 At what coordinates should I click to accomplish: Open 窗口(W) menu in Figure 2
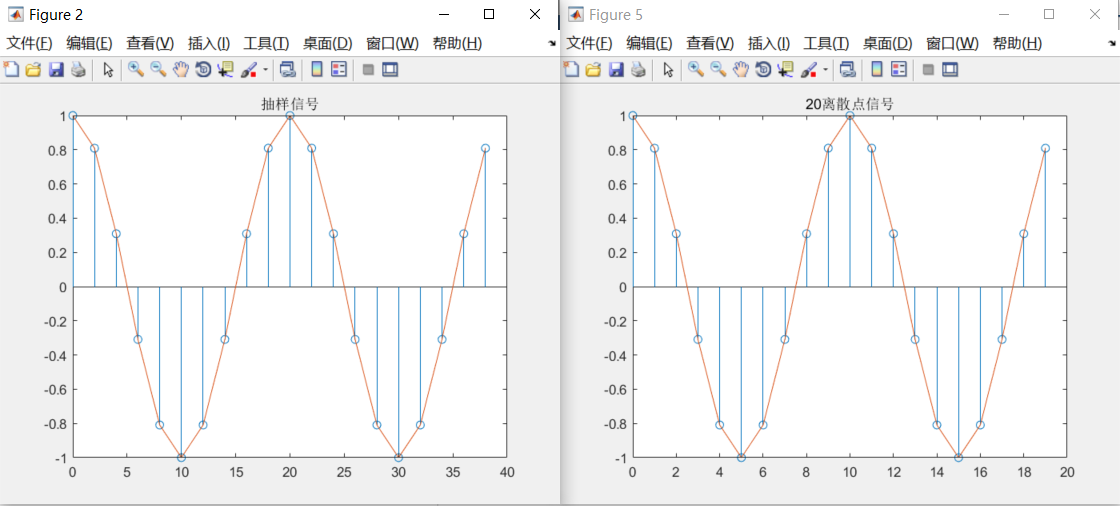tap(392, 43)
